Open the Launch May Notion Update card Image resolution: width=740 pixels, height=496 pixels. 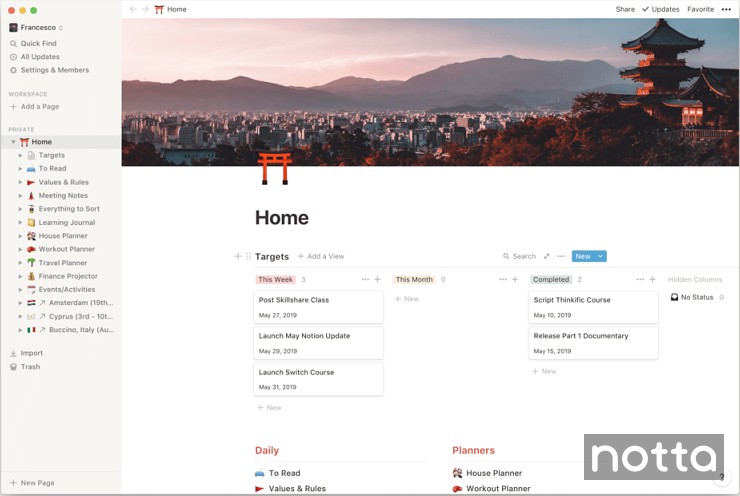(x=319, y=343)
